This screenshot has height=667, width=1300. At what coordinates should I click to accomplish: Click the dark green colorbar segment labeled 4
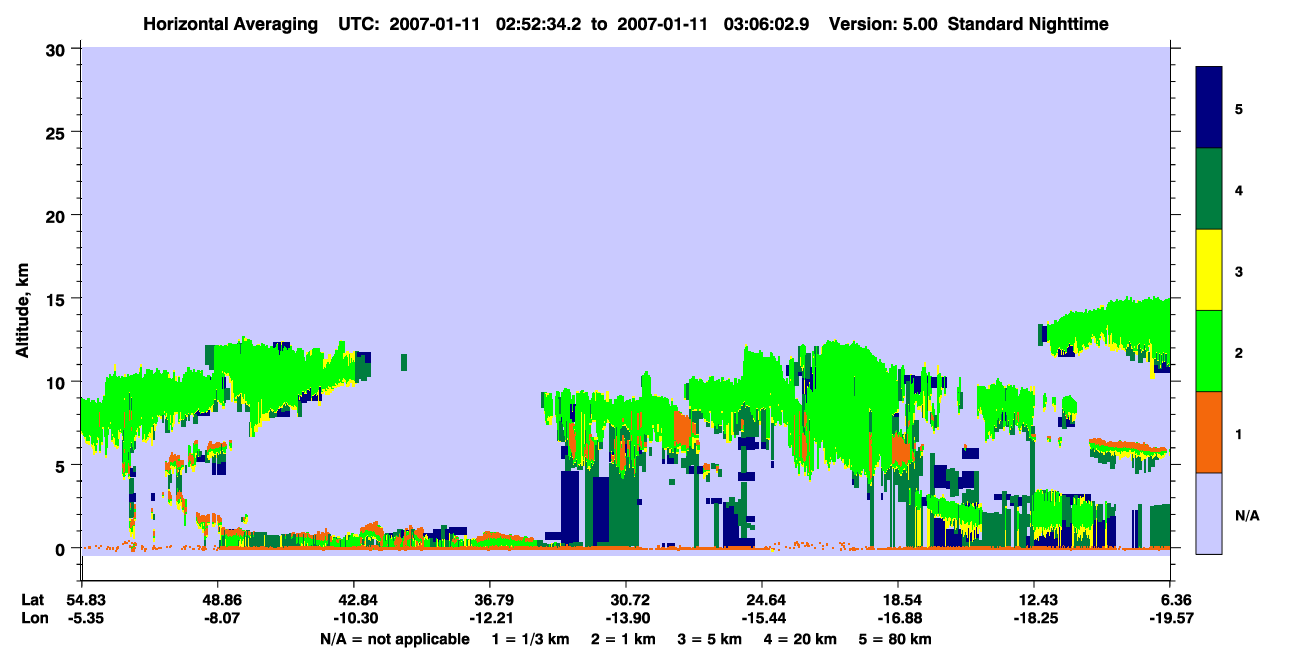tap(1209, 189)
